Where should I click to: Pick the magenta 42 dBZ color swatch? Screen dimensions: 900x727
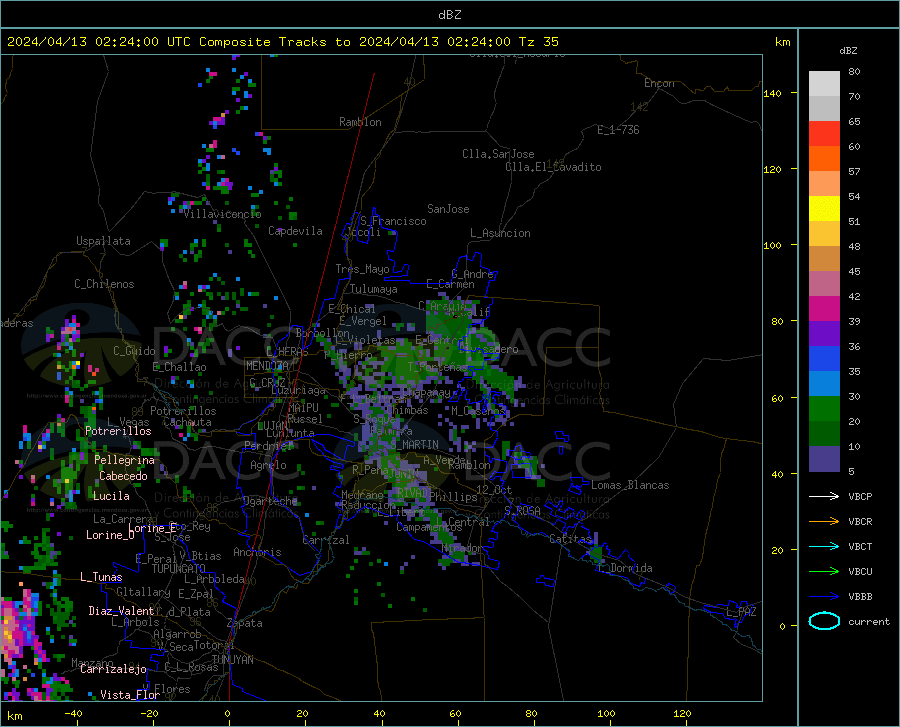(x=824, y=309)
